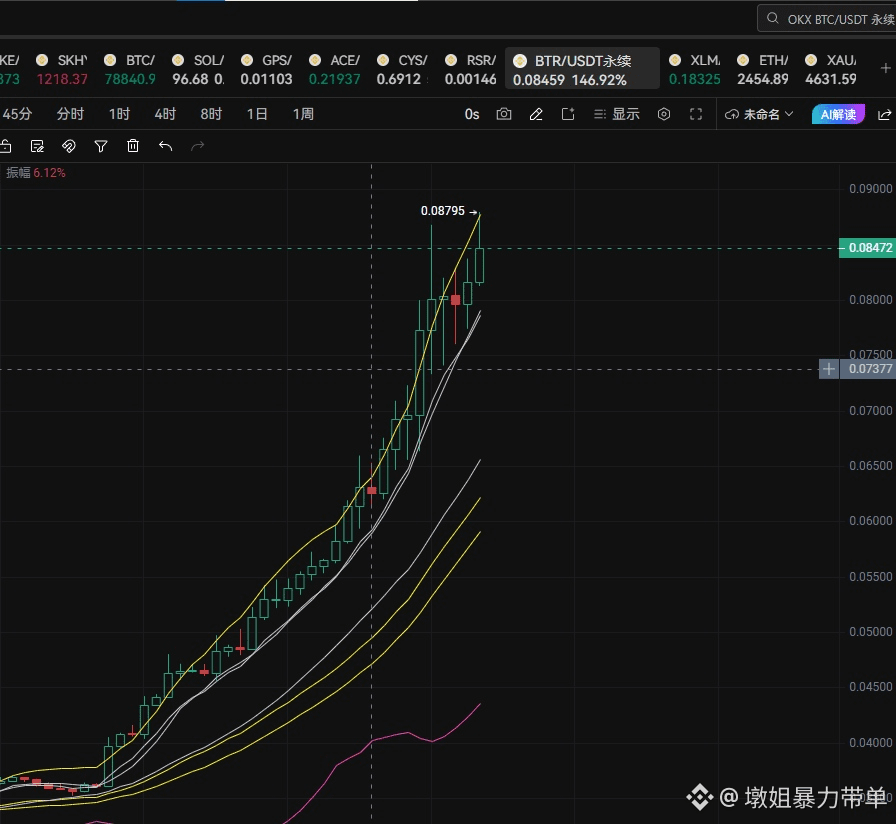Click the add-note square icon beside pencil
This screenshot has width=896, height=824.
568,114
